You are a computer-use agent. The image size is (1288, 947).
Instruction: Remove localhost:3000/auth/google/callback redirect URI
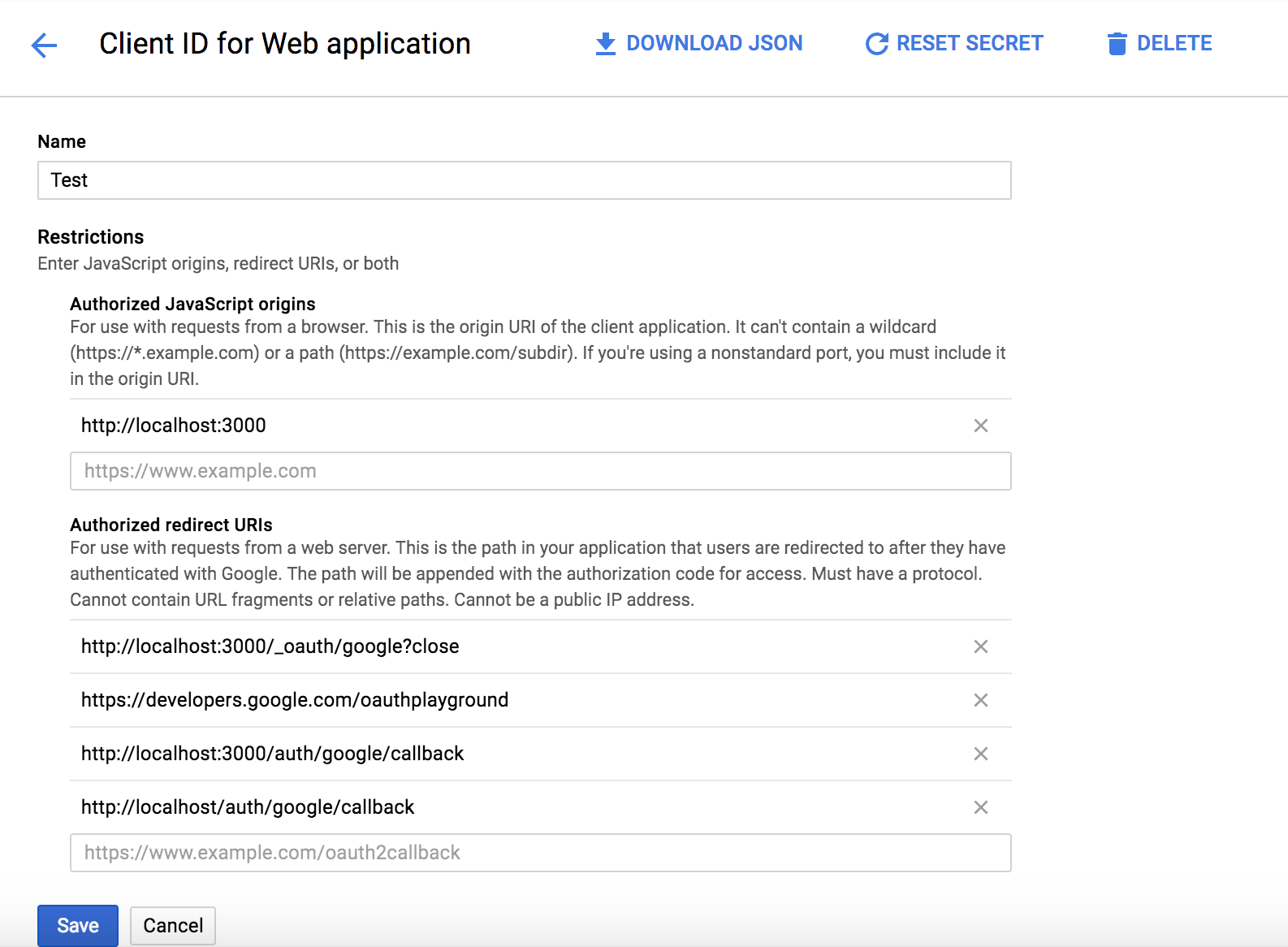980,754
